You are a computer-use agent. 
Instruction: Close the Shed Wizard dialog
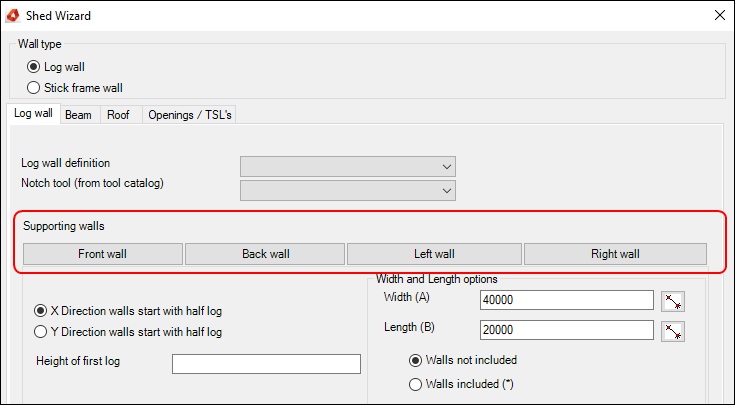tap(720, 15)
